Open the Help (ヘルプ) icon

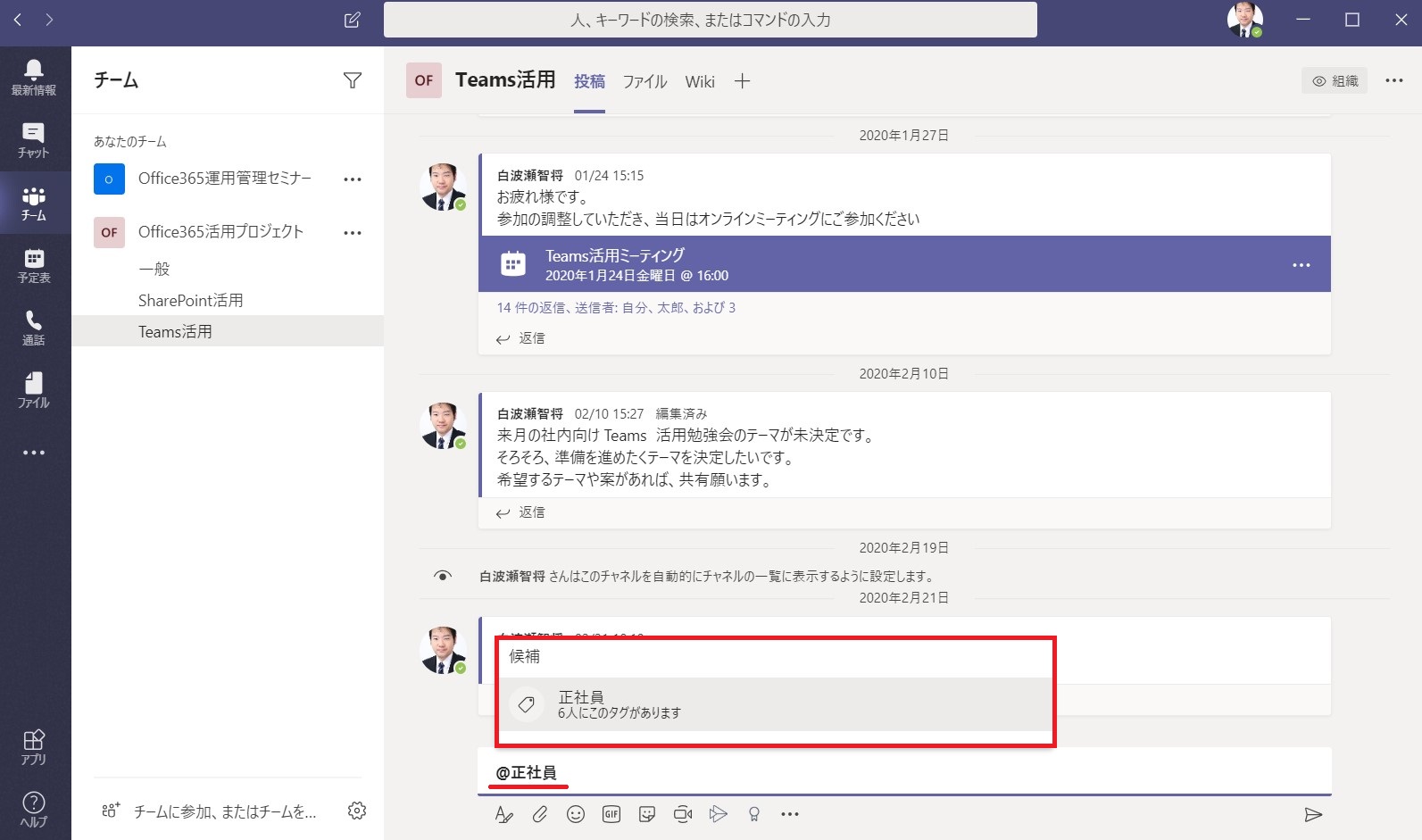point(34,809)
